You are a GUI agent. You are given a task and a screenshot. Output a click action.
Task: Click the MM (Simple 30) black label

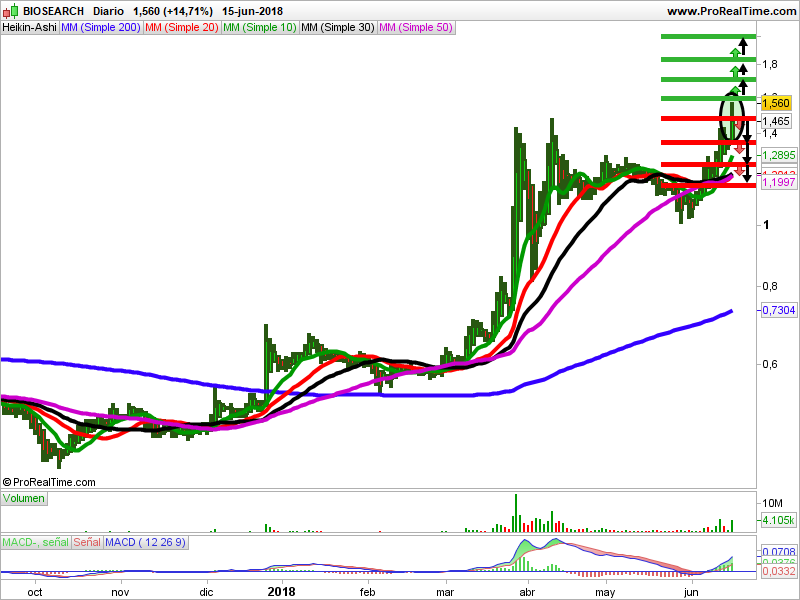tap(338, 28)
